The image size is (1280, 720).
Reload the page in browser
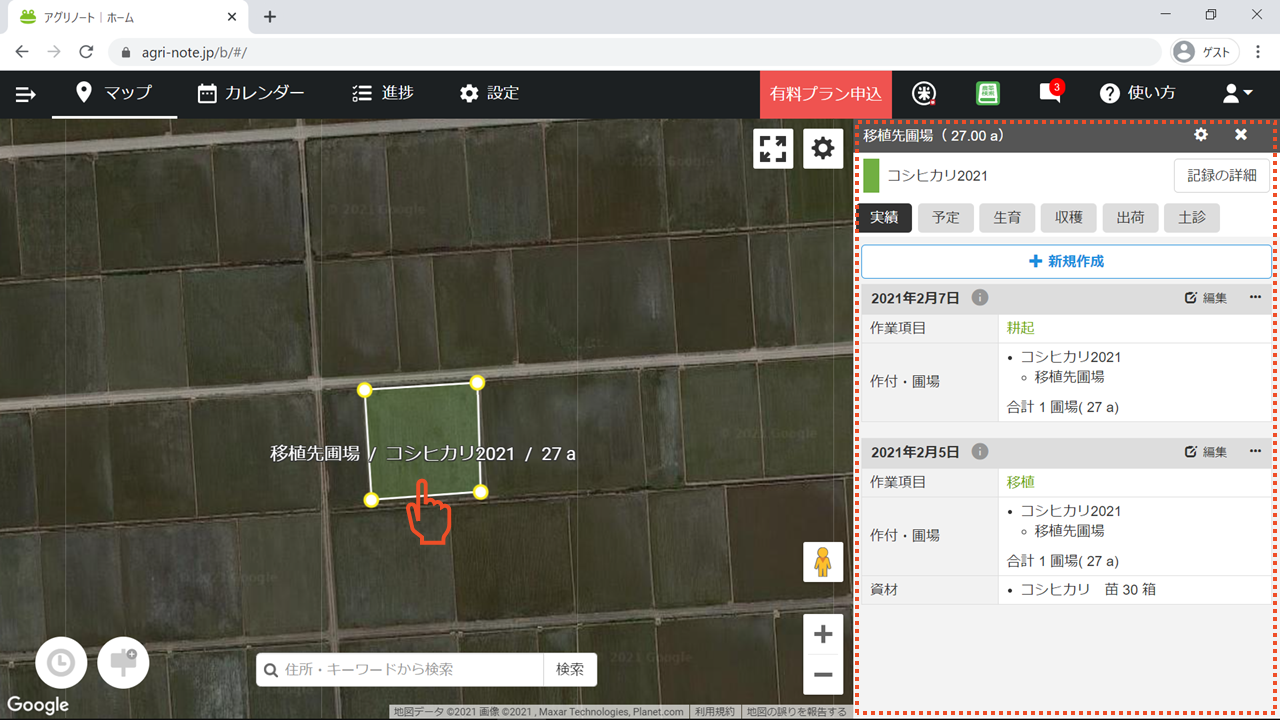86,51
